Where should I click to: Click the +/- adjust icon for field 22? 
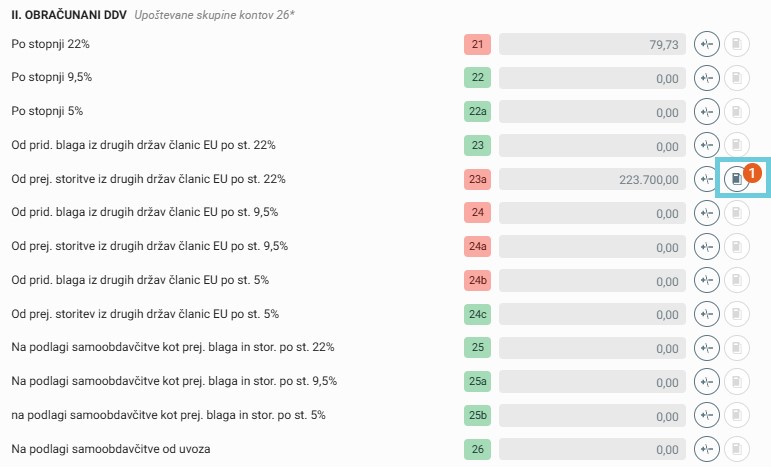tap(707, 78)
